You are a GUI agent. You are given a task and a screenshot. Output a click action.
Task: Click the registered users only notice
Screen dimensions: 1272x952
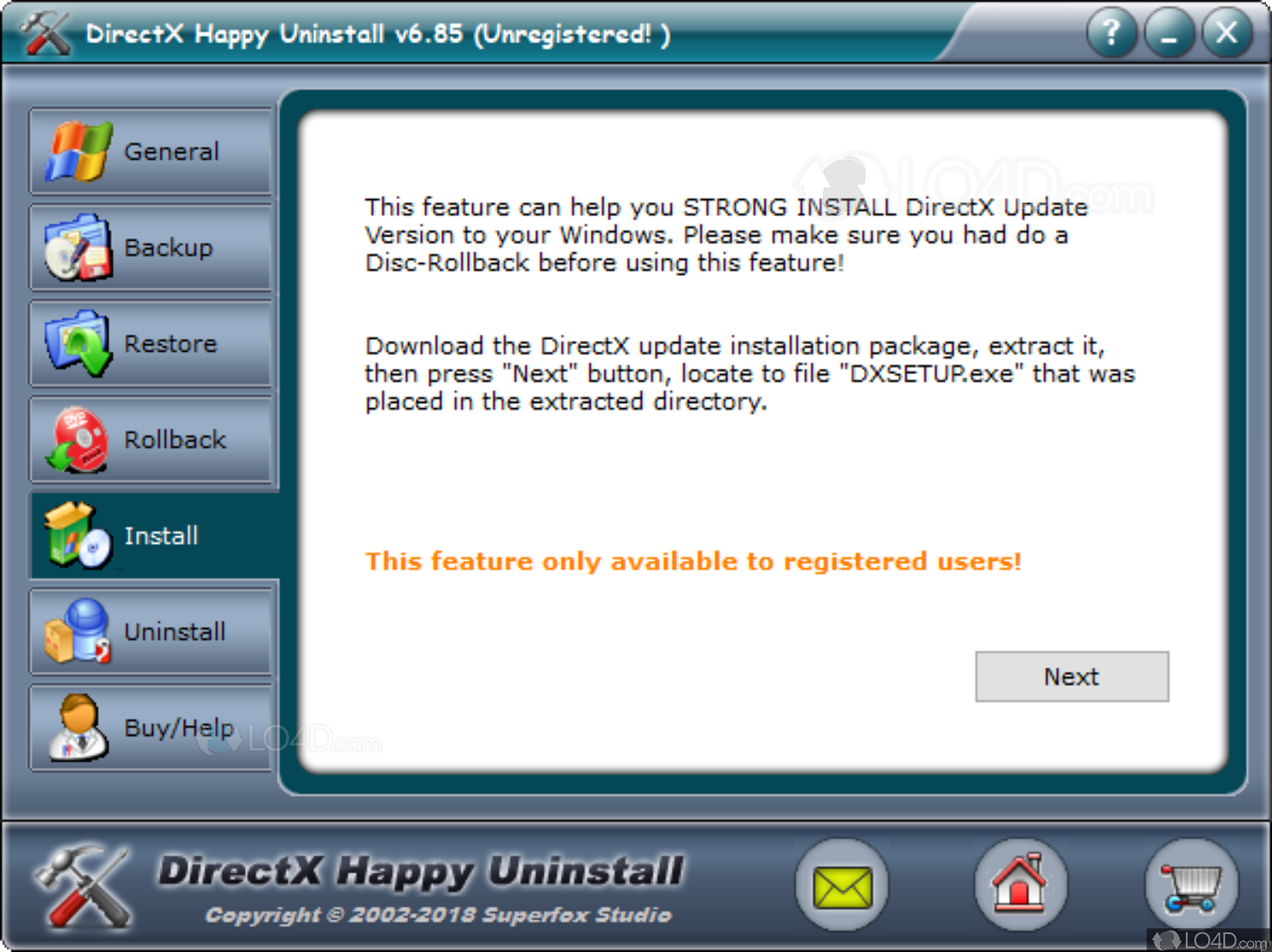pyautogui.click(x=693, y=561)
